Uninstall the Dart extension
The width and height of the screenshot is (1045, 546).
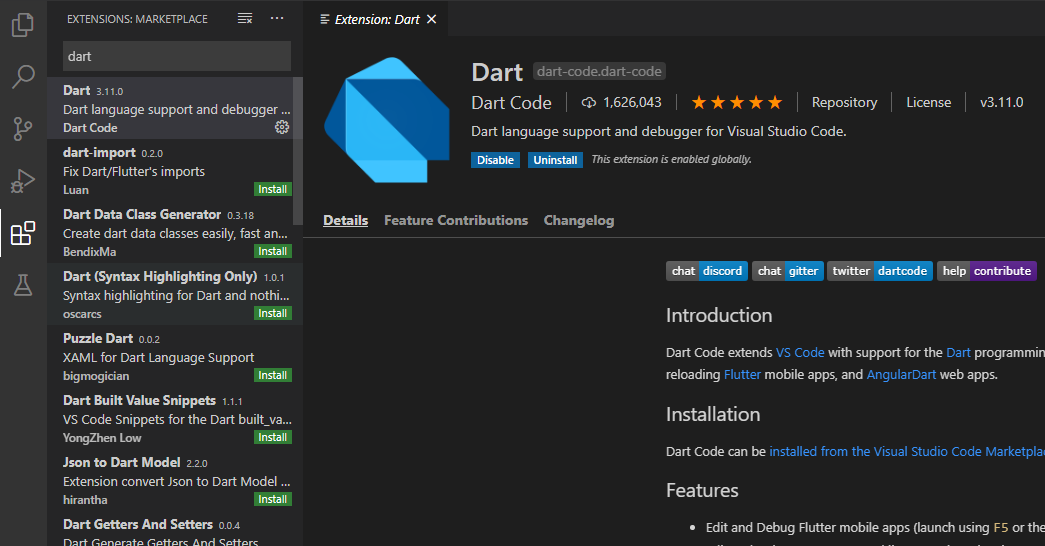[x=555, y=160]
